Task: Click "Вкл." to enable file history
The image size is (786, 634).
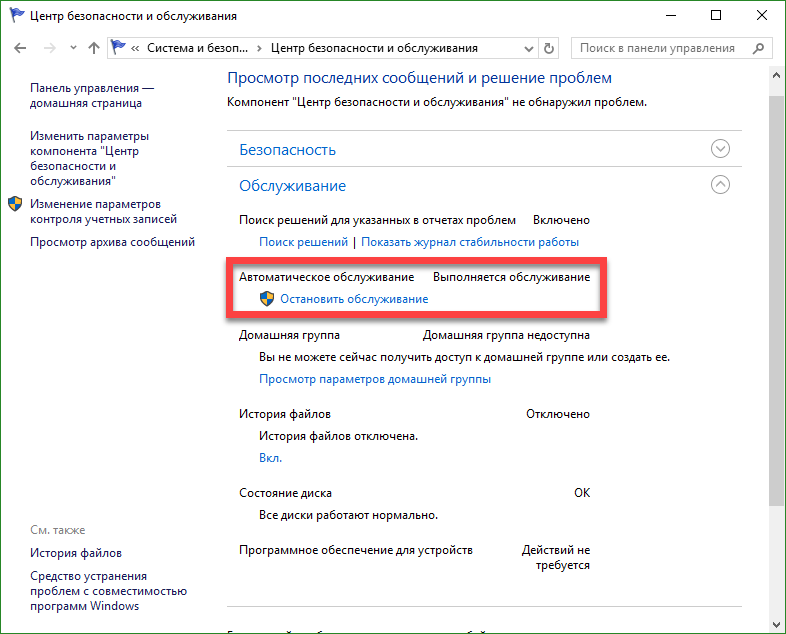Action: click(270, 458)
